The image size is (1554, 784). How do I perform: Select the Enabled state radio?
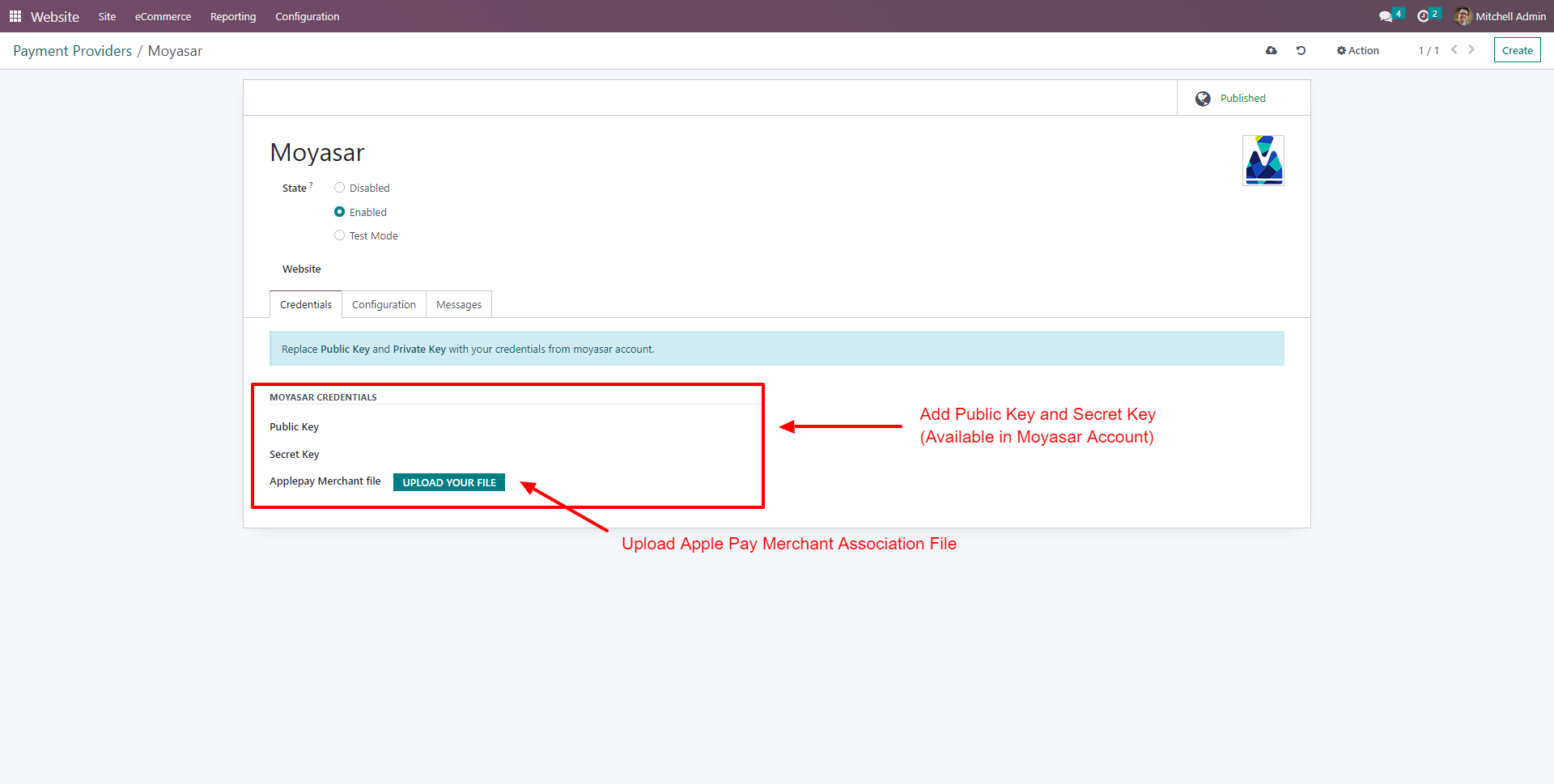[x=340, y=212]
